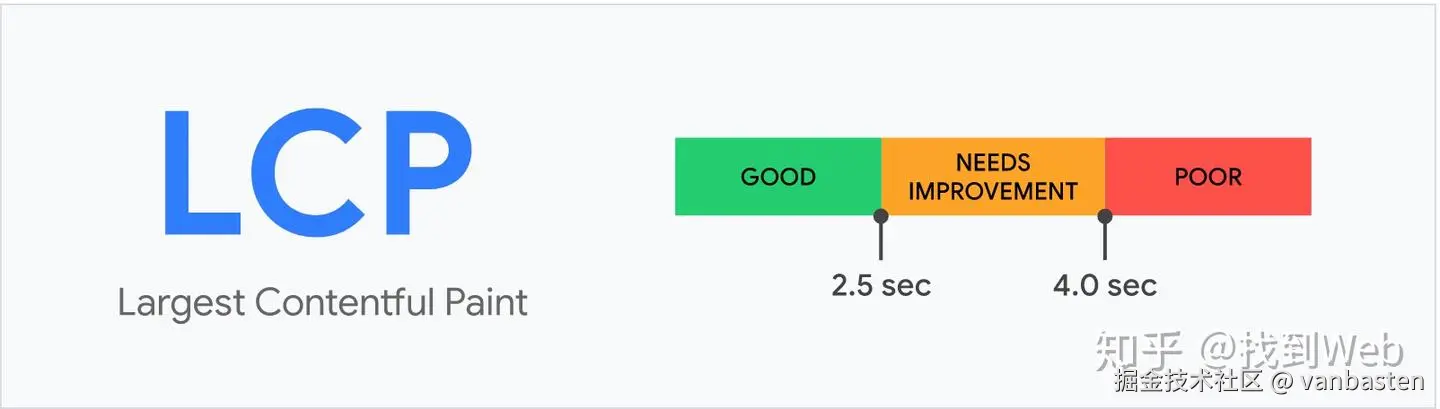The image size is (1440, 409).
Task: Click the green GOOD segment
Action: point(778,177)
